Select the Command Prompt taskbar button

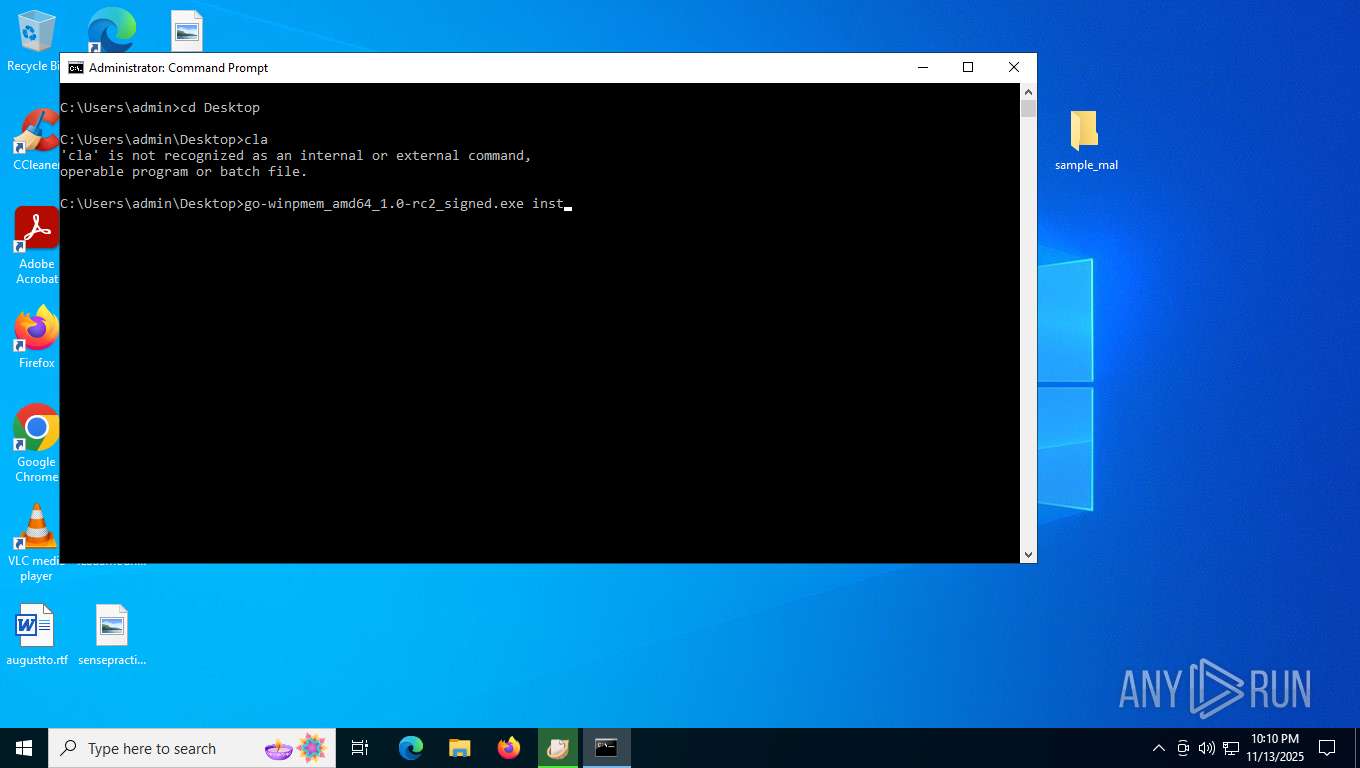click(x=606, y=748)
